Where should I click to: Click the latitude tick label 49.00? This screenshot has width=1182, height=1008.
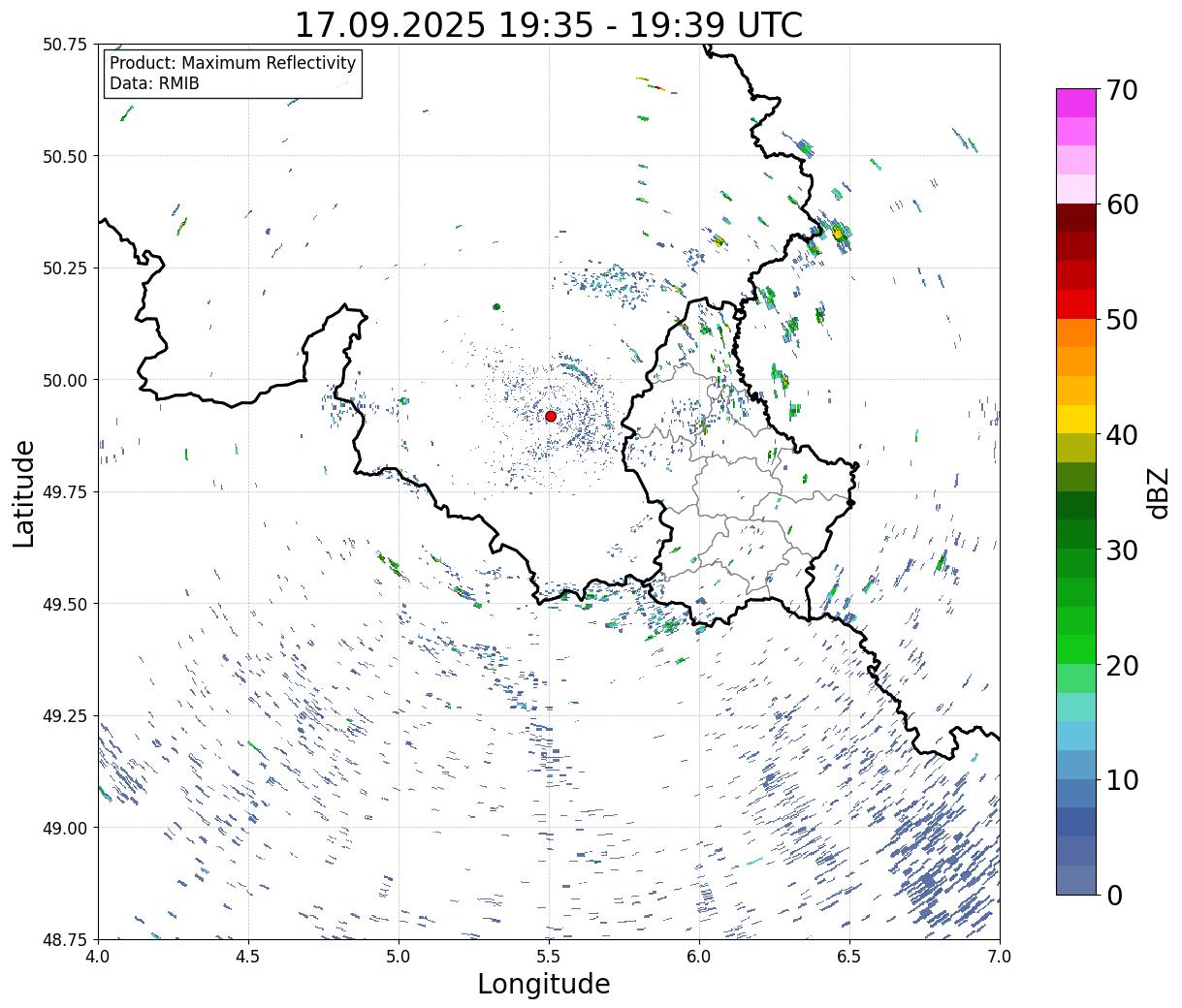[65, 828]
